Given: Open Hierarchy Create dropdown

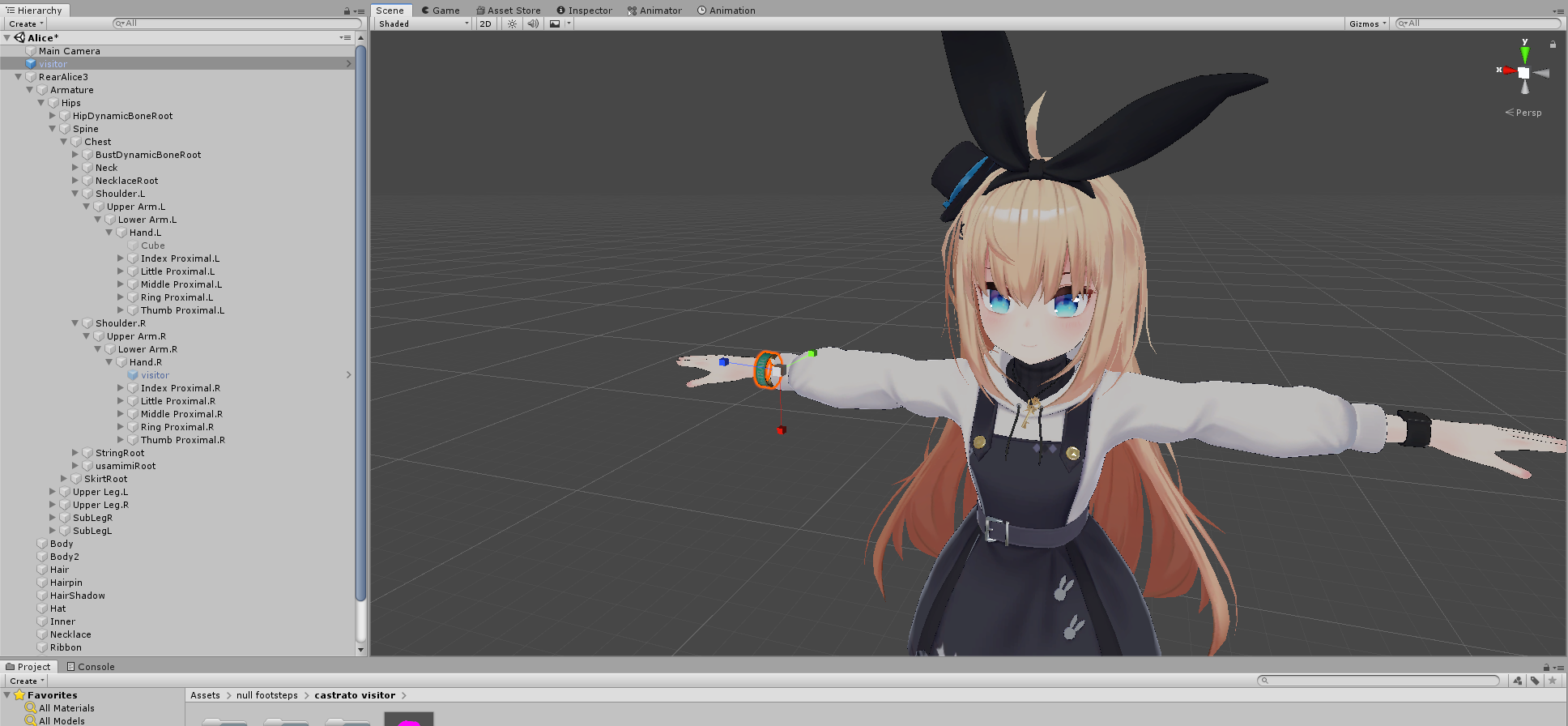Looking at the screenshot, I should click(26, 23).
